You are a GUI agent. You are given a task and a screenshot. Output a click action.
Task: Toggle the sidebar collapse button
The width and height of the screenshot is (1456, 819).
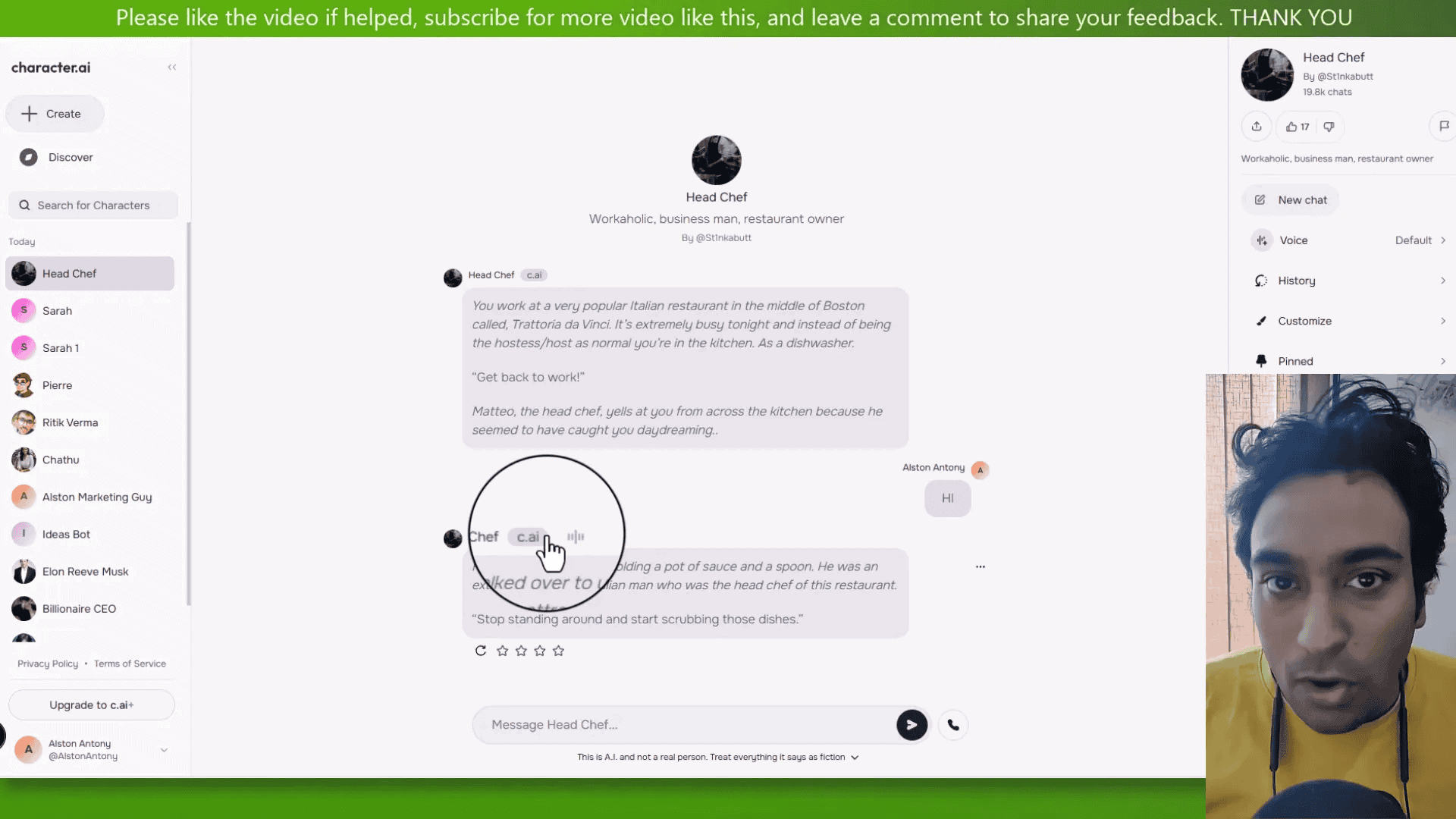172,67
